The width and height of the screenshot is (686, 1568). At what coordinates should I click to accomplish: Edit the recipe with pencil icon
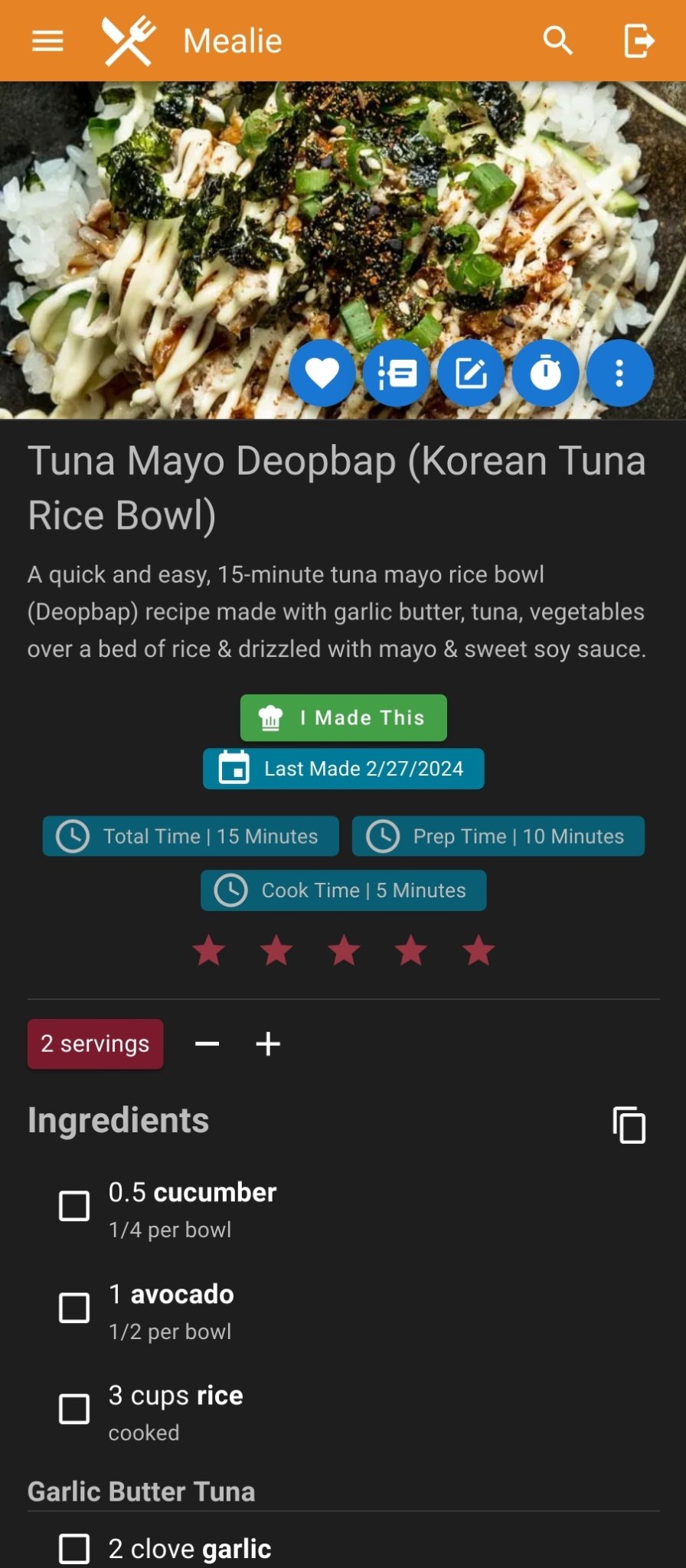click(x=471, y=374)
